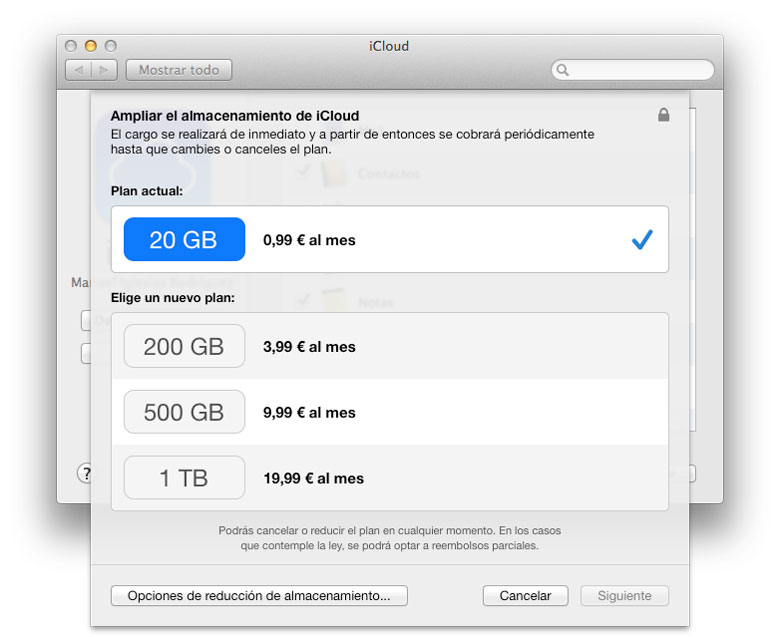
Task: Select the current 20 GB plan
Action: [390, 239]
